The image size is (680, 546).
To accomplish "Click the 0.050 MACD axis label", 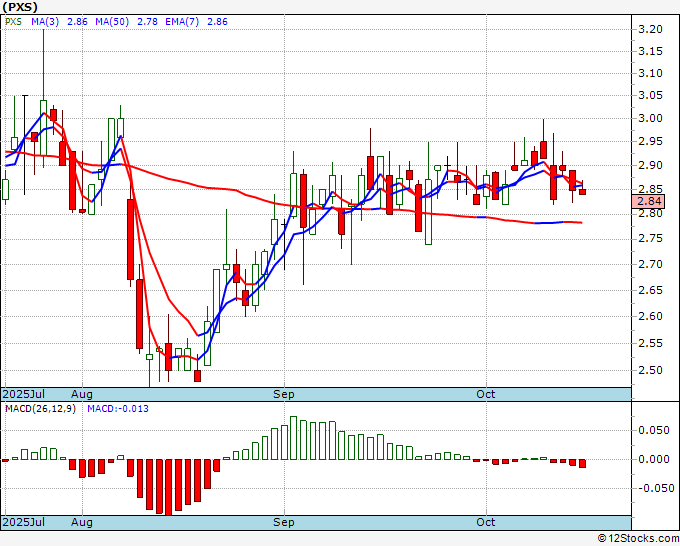I will coord(652,430).
